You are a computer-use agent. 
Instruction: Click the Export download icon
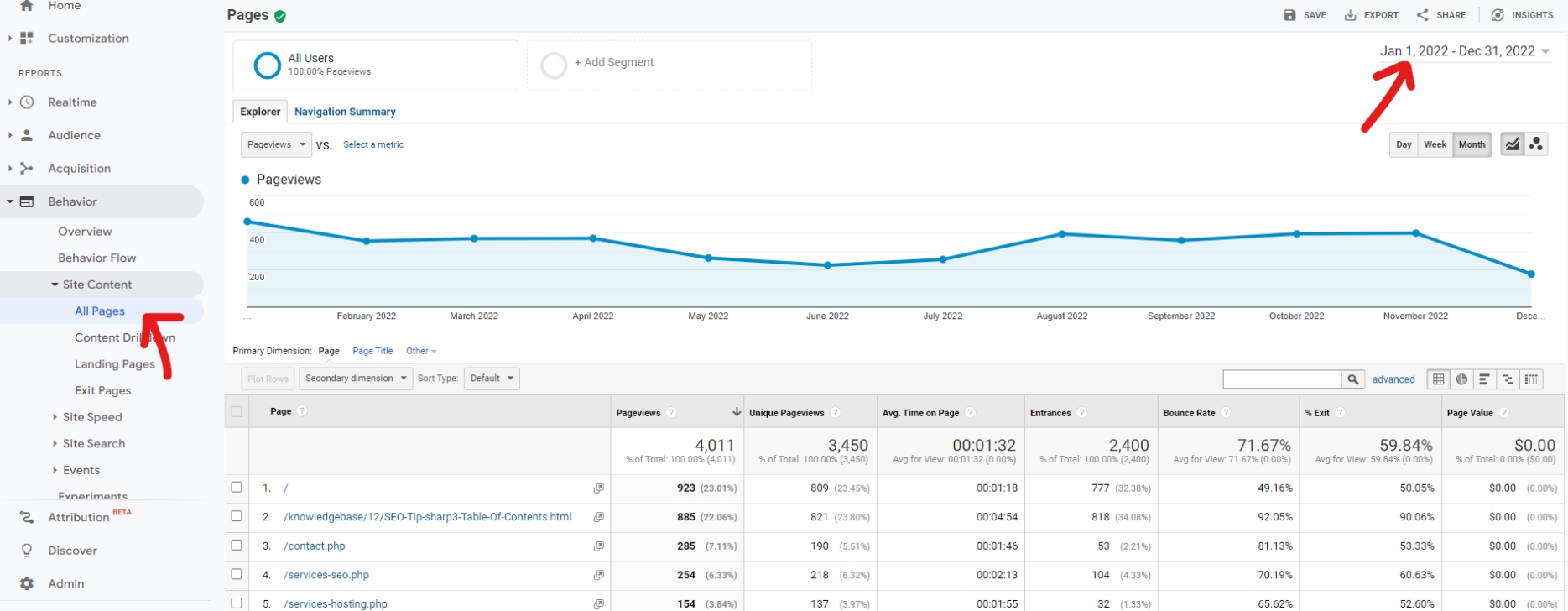pos(1351,15)
